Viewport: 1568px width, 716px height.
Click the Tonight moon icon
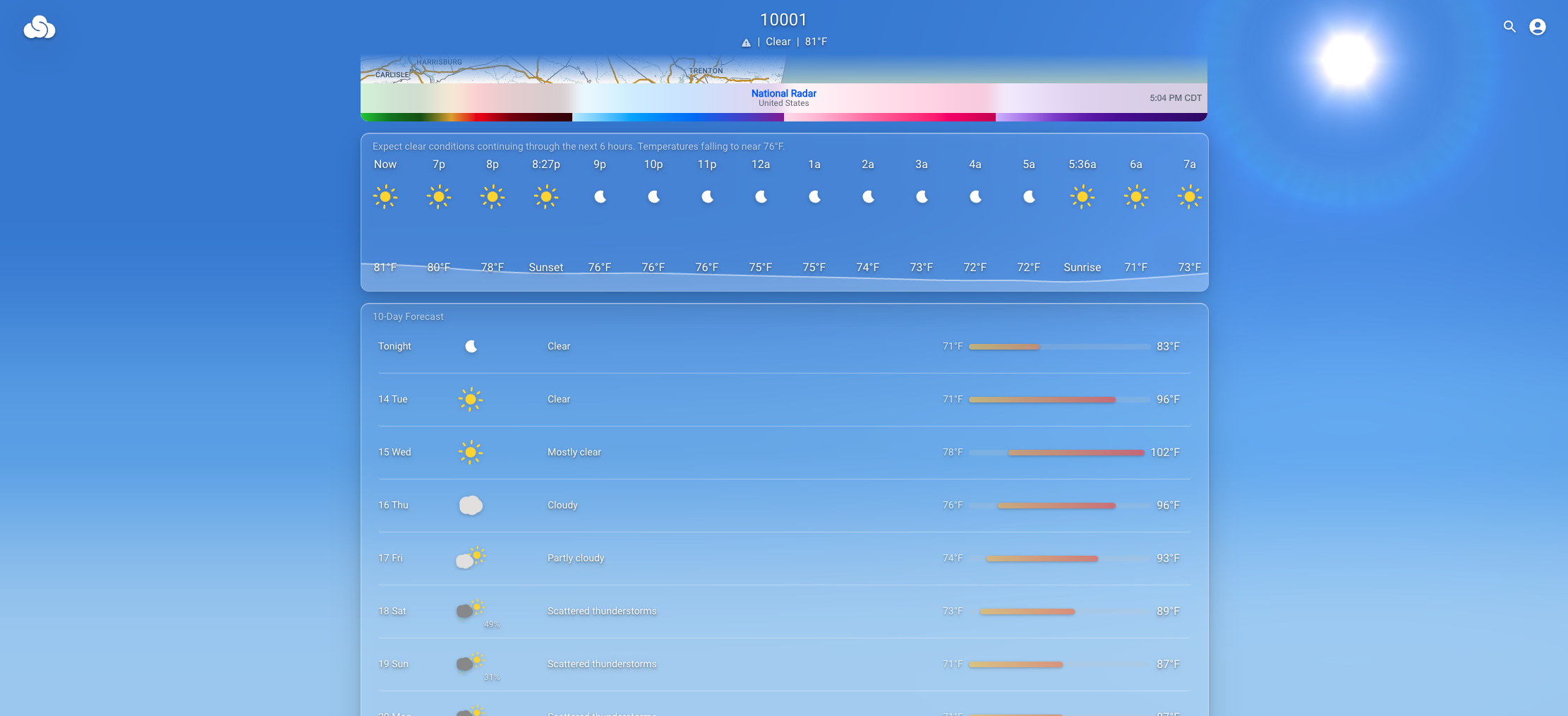[x=471, y=347]
